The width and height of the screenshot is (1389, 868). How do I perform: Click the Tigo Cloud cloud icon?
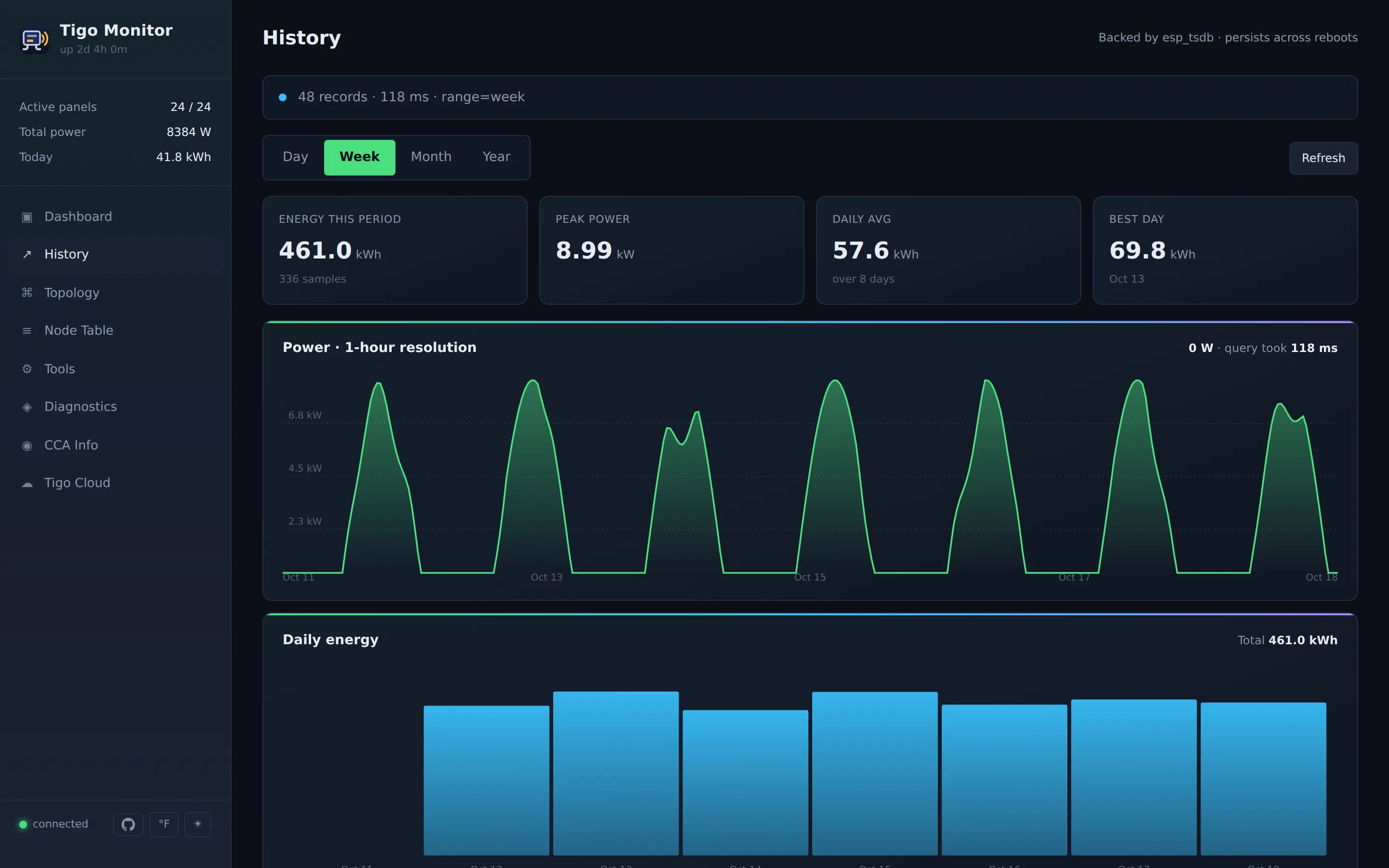[27, 483]
